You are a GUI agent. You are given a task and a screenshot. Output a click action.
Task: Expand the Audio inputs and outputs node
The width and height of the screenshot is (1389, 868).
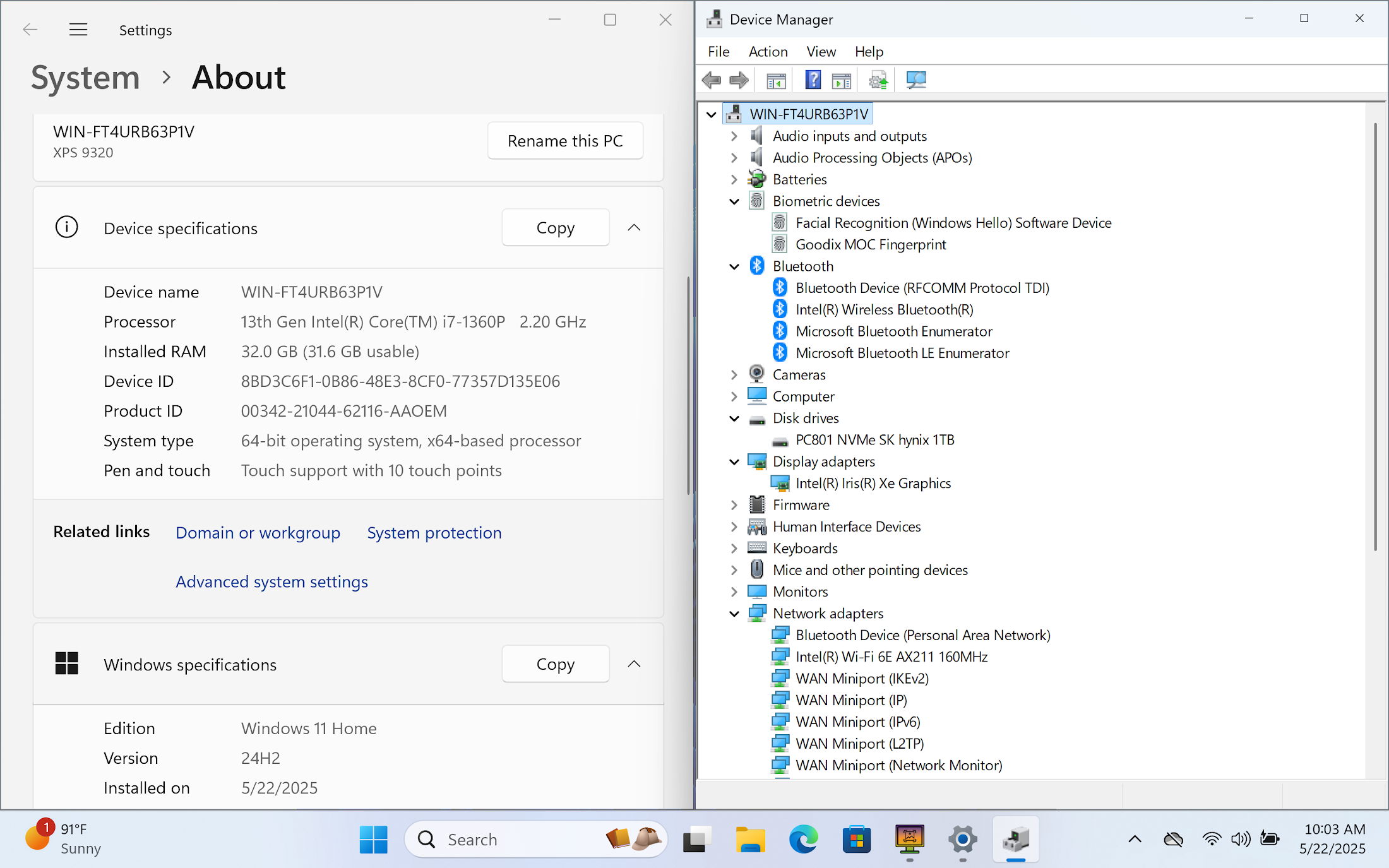point(734,136)
